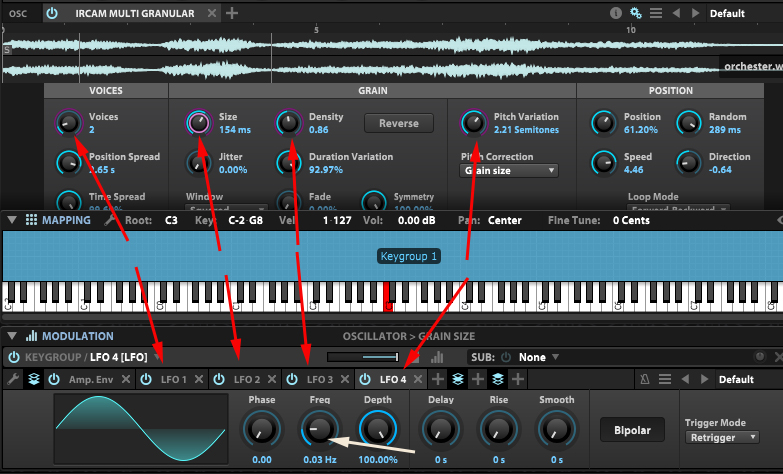This screenshot has width=783, height=474.
Task: Go to previous modulator preset
Action: click(x=685, y=380)
